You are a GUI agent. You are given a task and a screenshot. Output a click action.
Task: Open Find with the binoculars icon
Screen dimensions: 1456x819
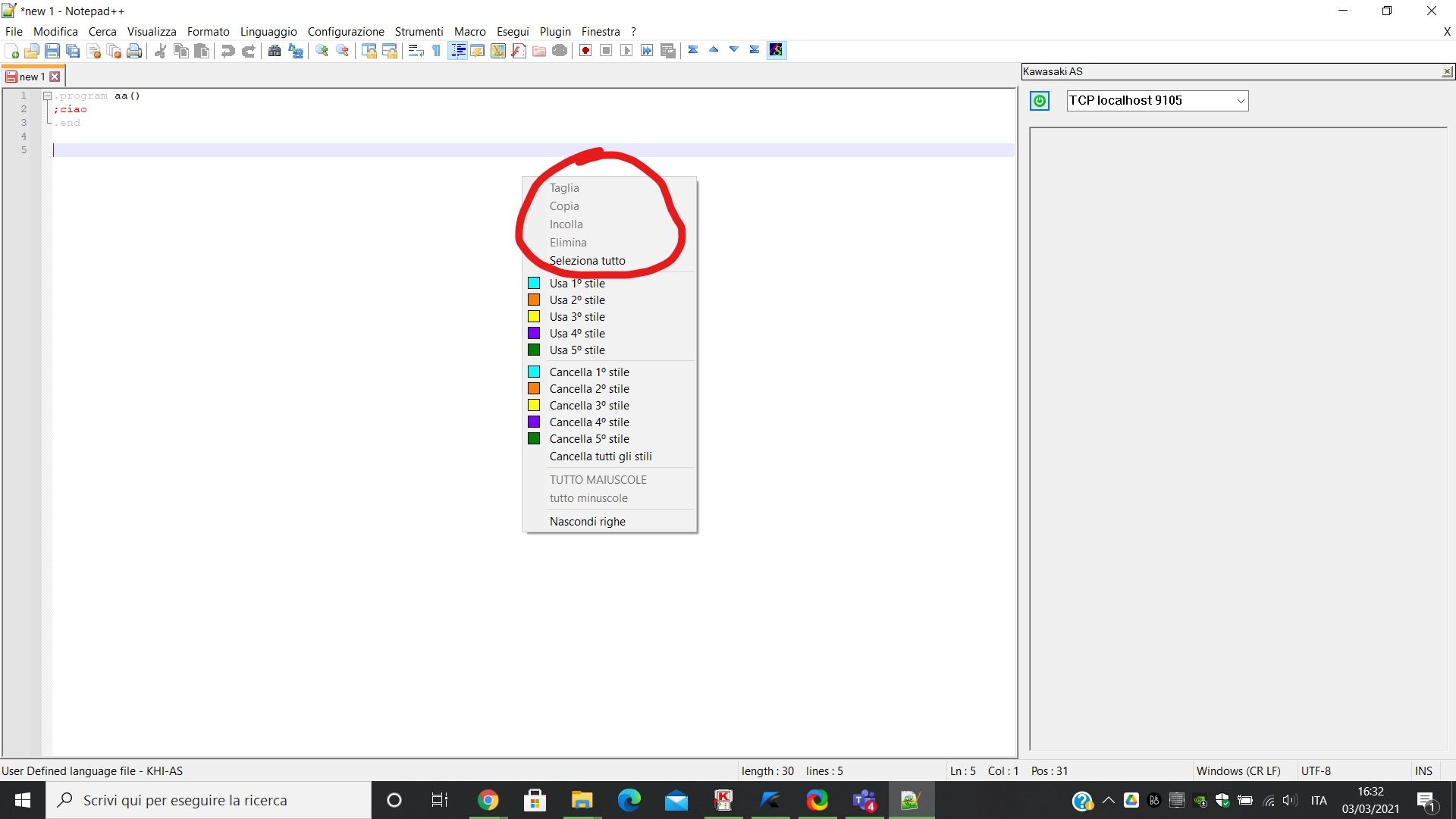point(275,51)
